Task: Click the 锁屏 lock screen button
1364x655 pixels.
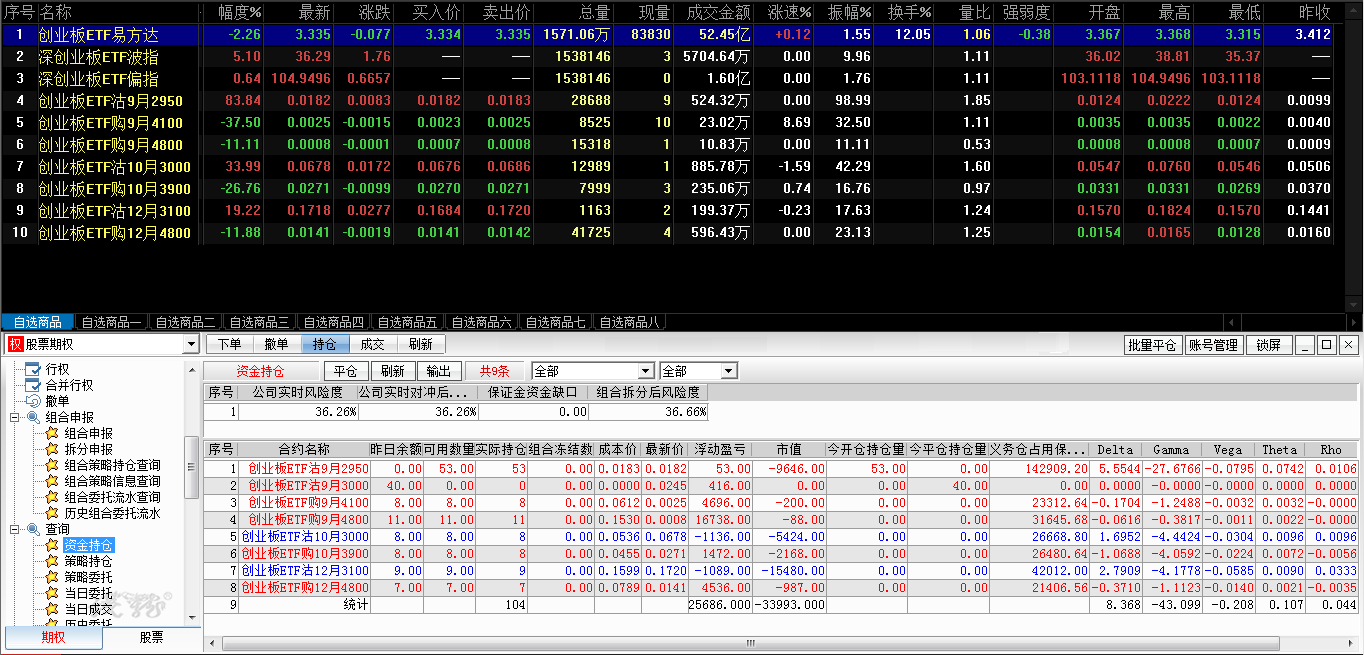Action: click(1268, 345)
